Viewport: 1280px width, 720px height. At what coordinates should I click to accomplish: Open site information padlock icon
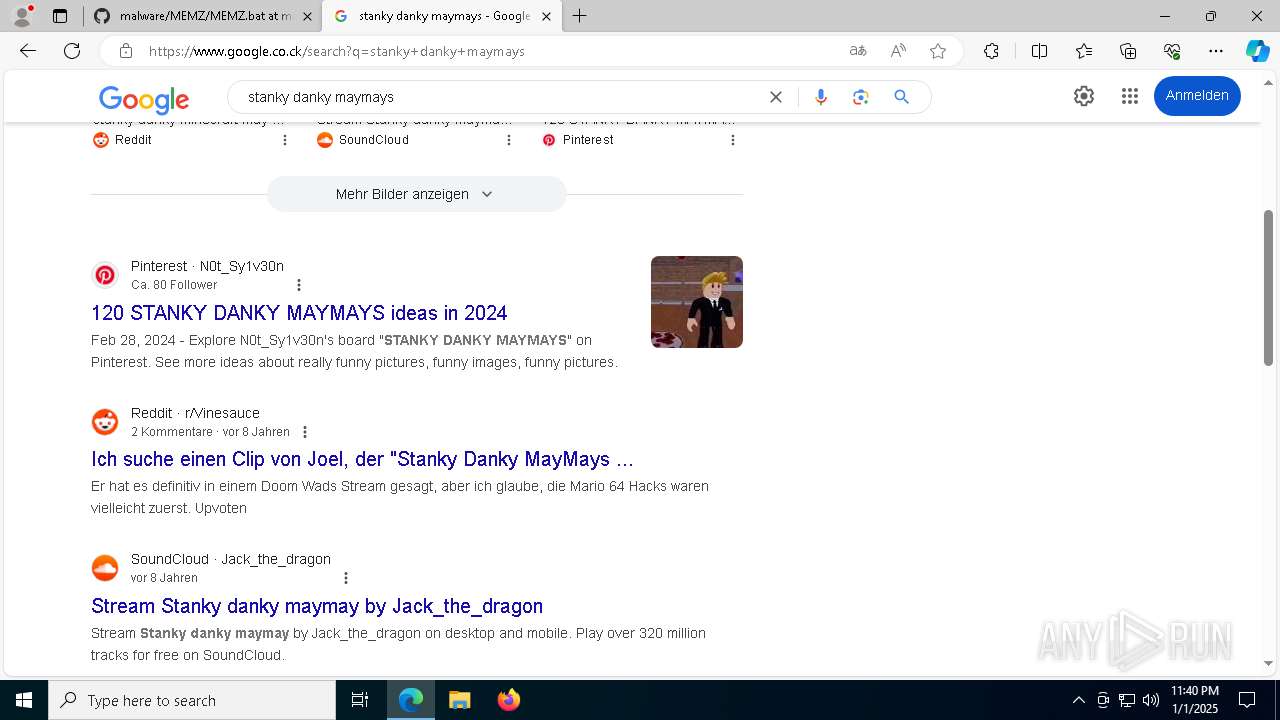[x=125, y=51]
